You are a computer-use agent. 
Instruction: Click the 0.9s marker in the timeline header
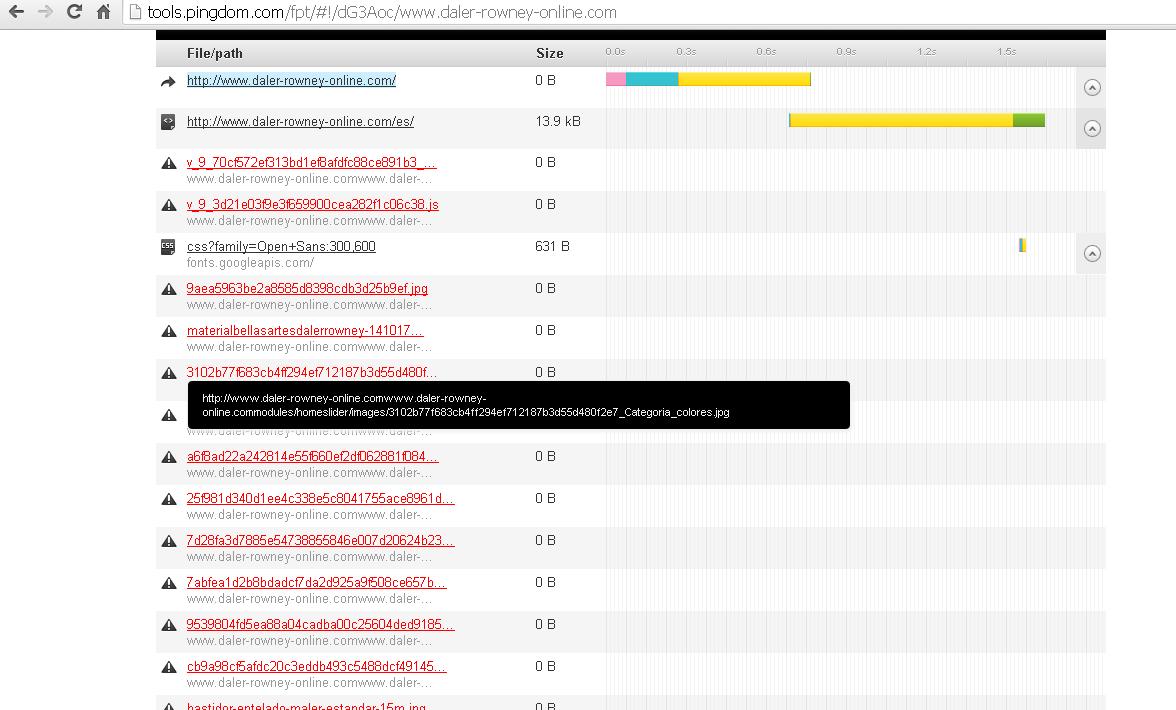pyautogui.click(x=846, y=52)
